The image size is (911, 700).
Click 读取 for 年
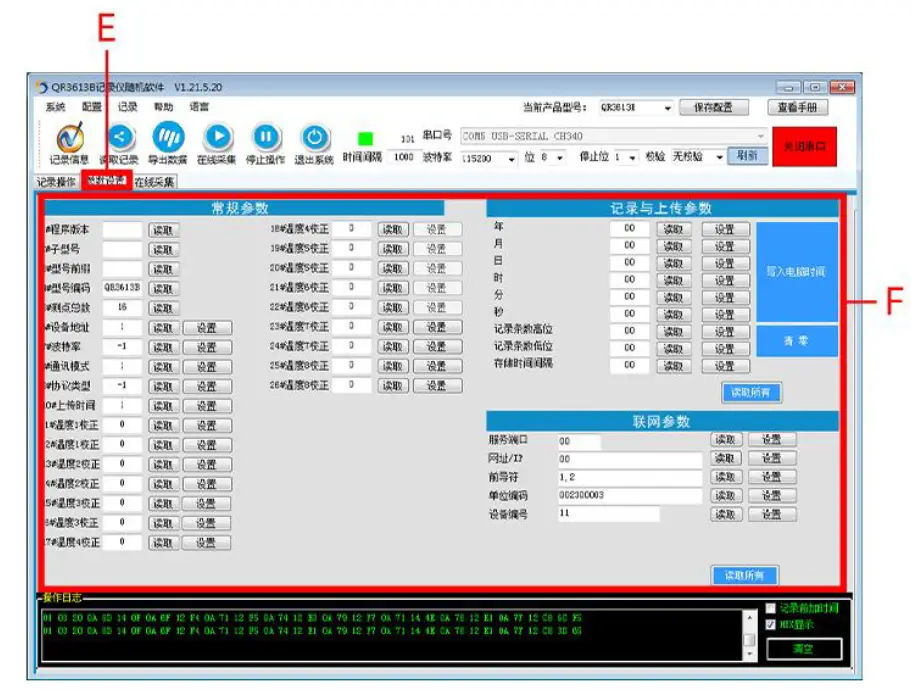[x=674, y=229]
